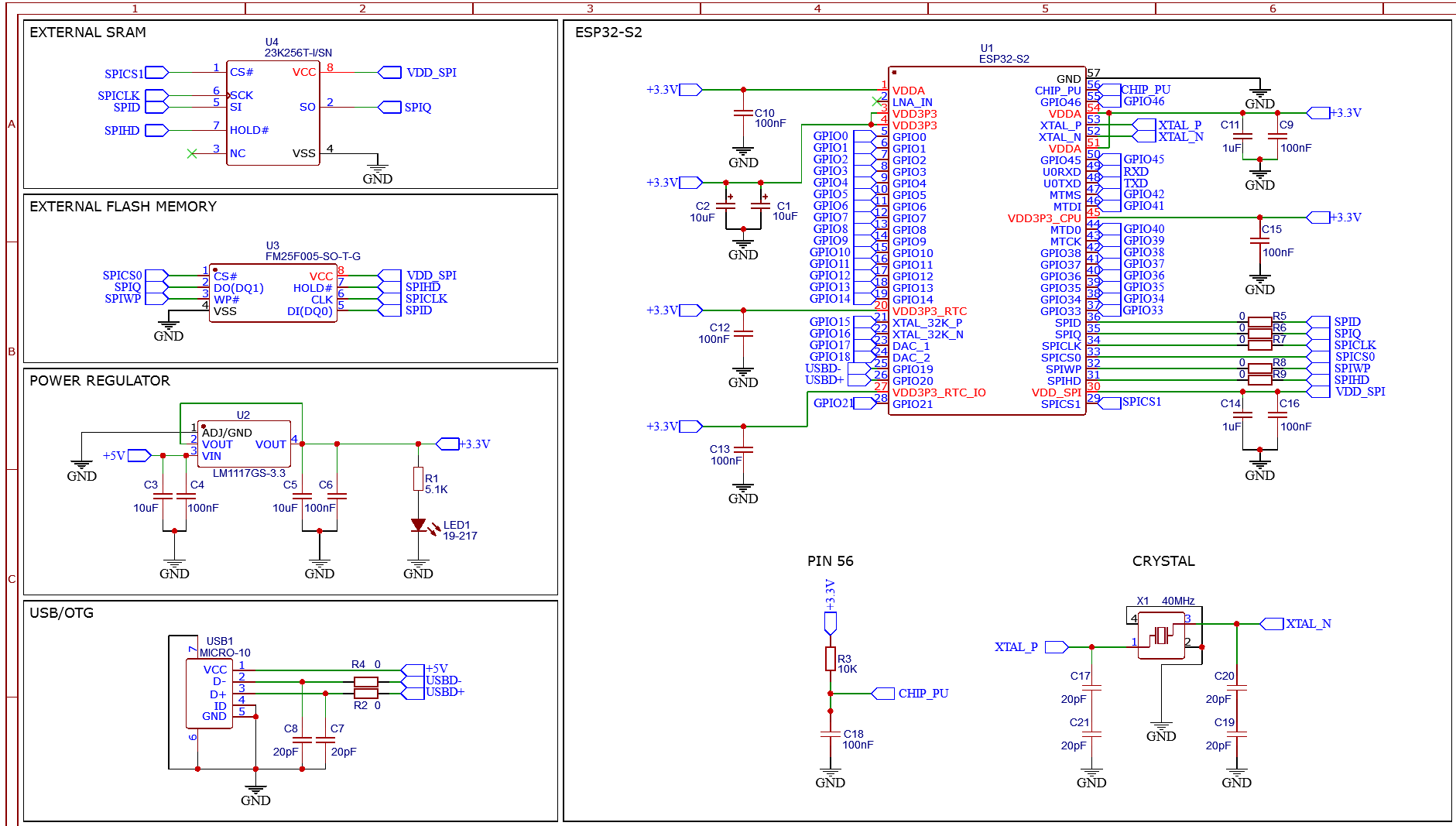Select resistor R3 10K symbol

[830, 659]
